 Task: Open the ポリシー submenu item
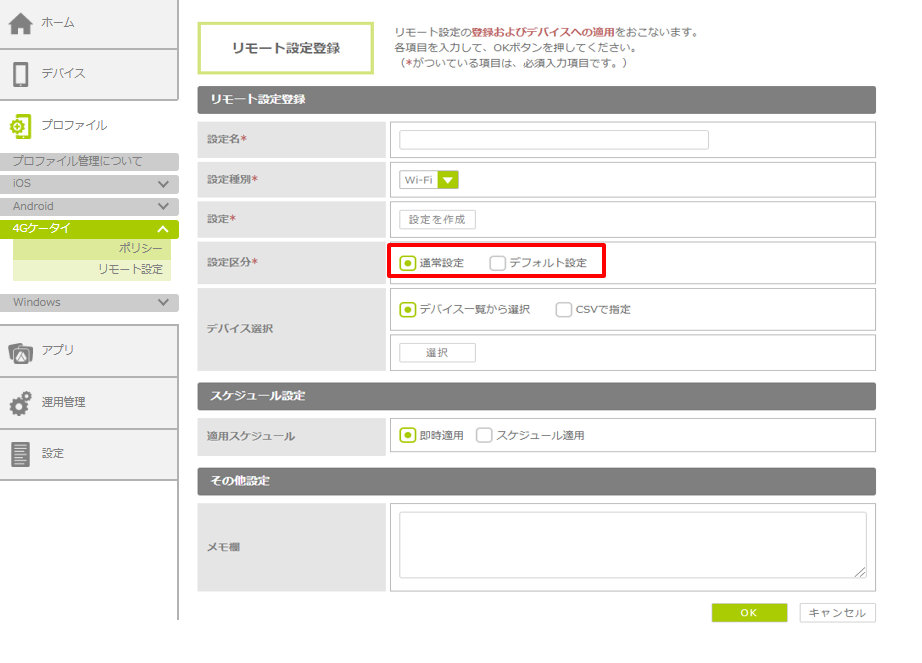[140, 249]
